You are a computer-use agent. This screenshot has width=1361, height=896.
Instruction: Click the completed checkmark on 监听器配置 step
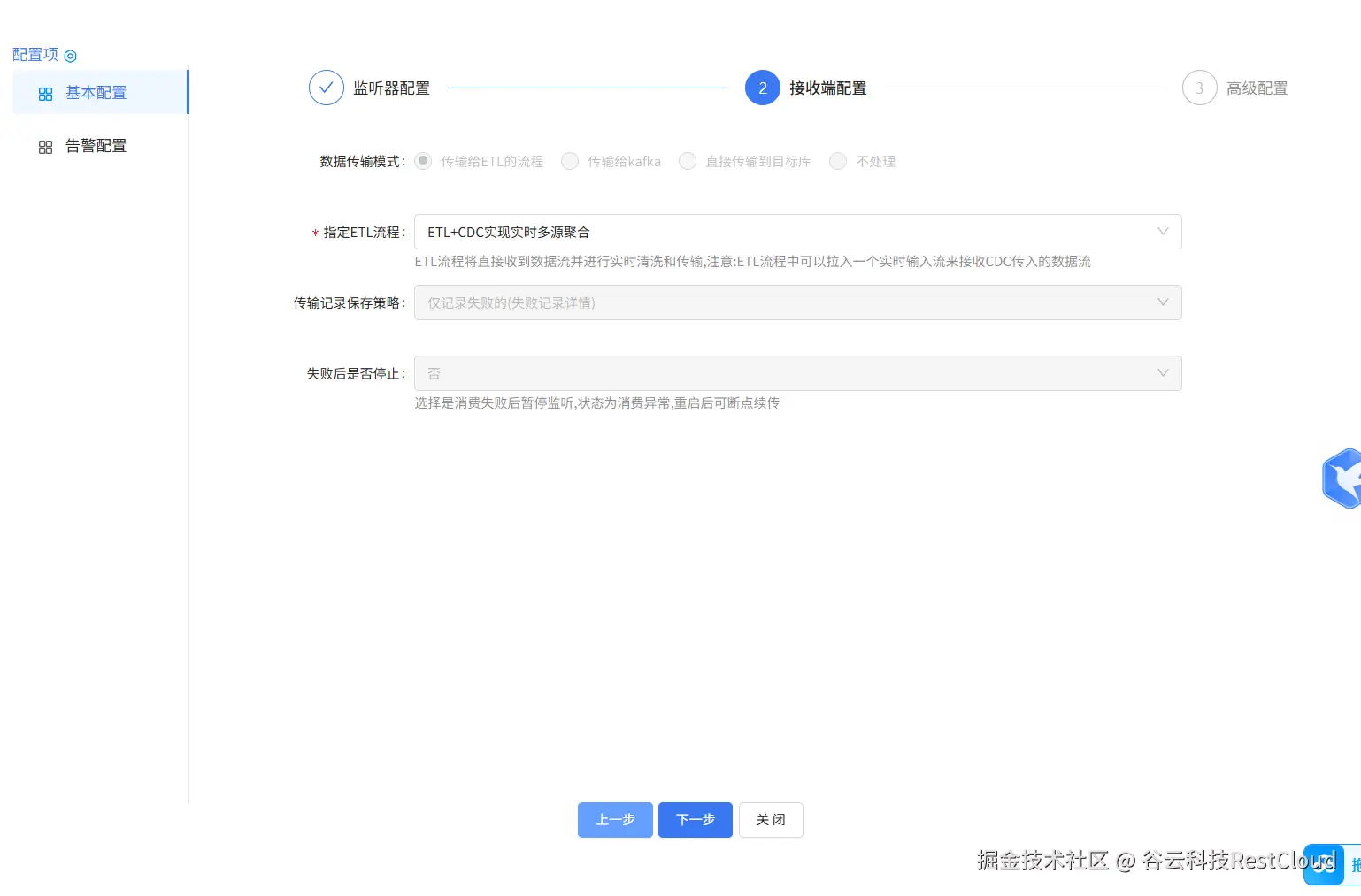pyautogui.click(x=327, y=88)
